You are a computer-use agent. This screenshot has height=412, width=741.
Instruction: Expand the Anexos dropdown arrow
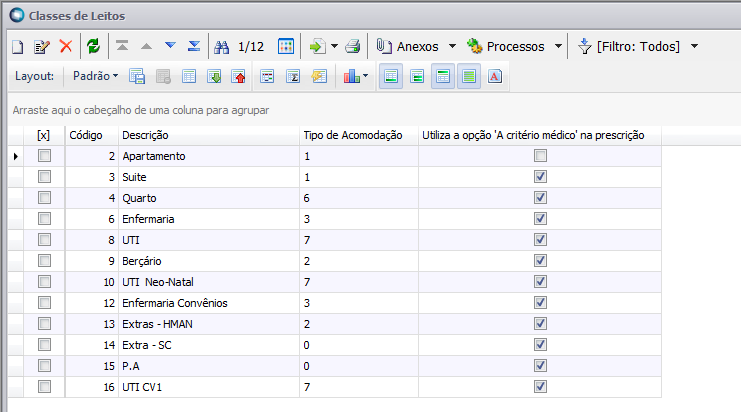pyautogui.click(x=452, y=46)
